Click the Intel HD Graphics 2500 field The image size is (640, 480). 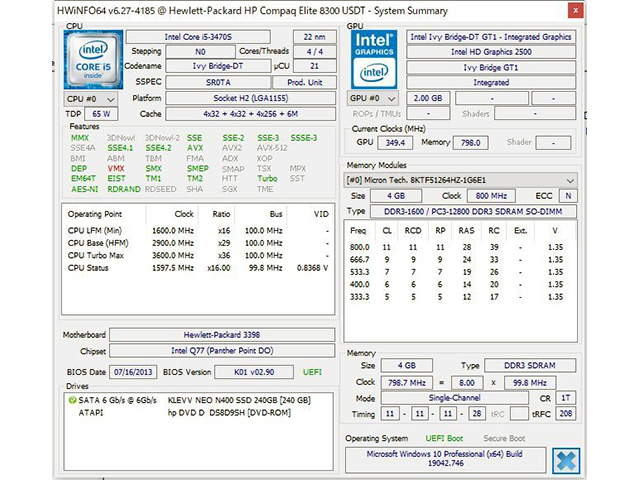pos(491,52)
